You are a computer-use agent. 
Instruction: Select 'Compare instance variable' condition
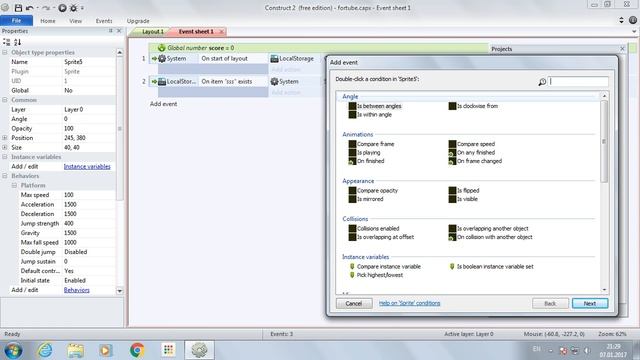pyautogui.click(x=384, y=266)
